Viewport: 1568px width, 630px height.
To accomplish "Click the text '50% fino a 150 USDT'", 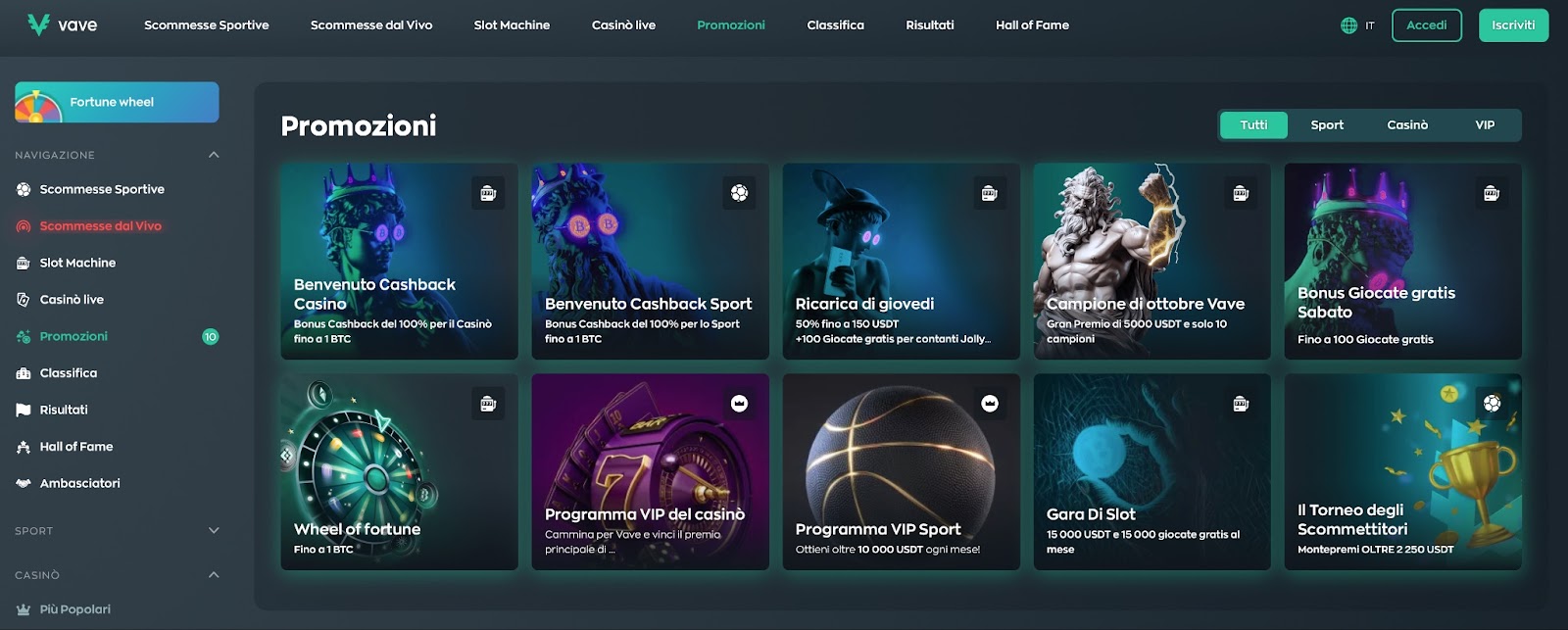I will (x=847, y=324).
